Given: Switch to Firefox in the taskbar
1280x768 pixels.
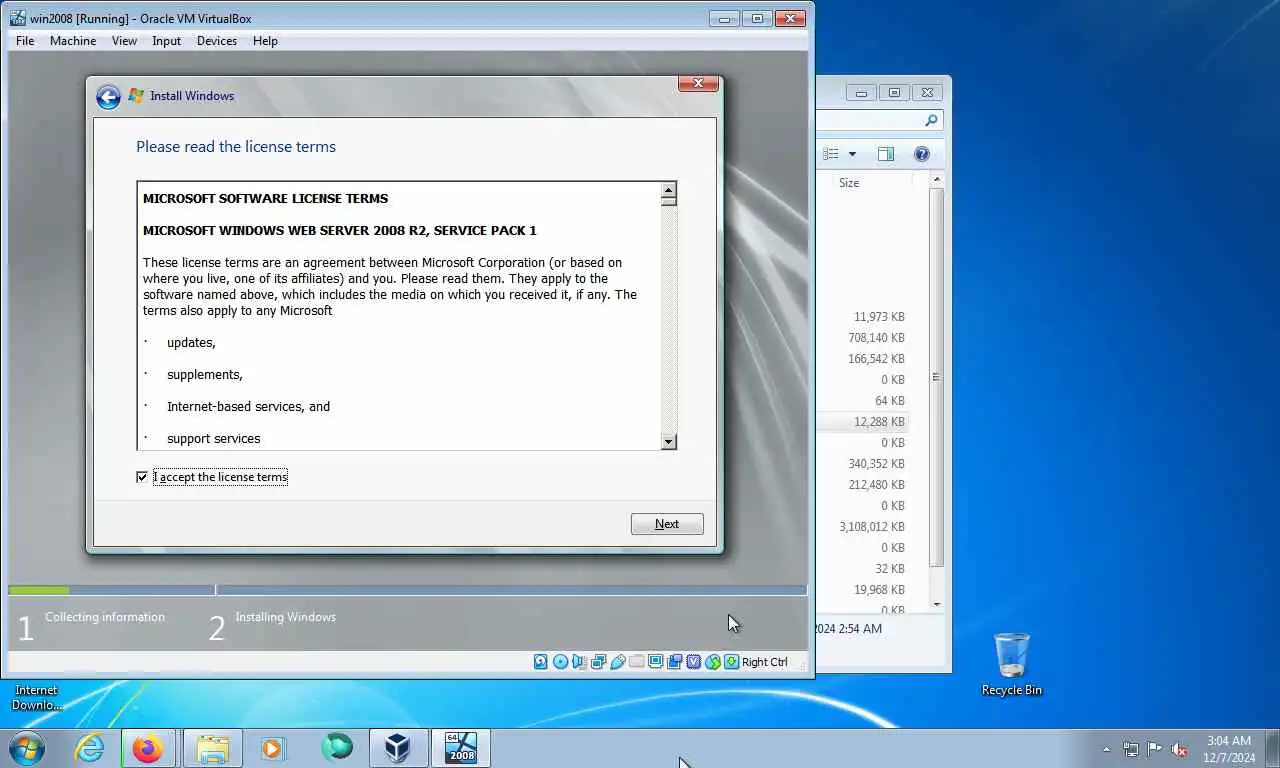Looking at the screenshot, I should [x=148, y=748].
